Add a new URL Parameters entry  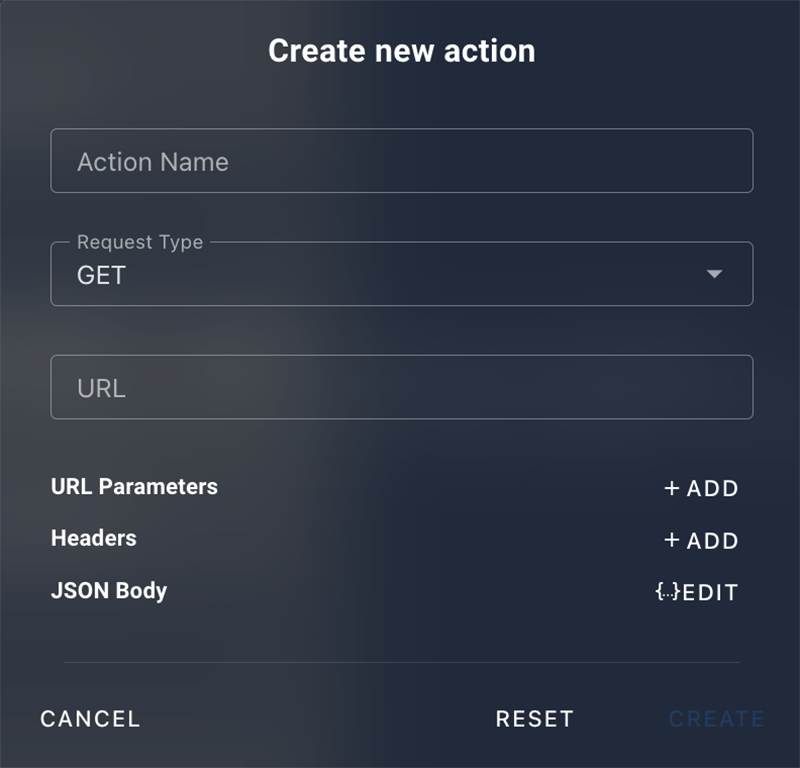pyautogui.click(x=701, y=488)
